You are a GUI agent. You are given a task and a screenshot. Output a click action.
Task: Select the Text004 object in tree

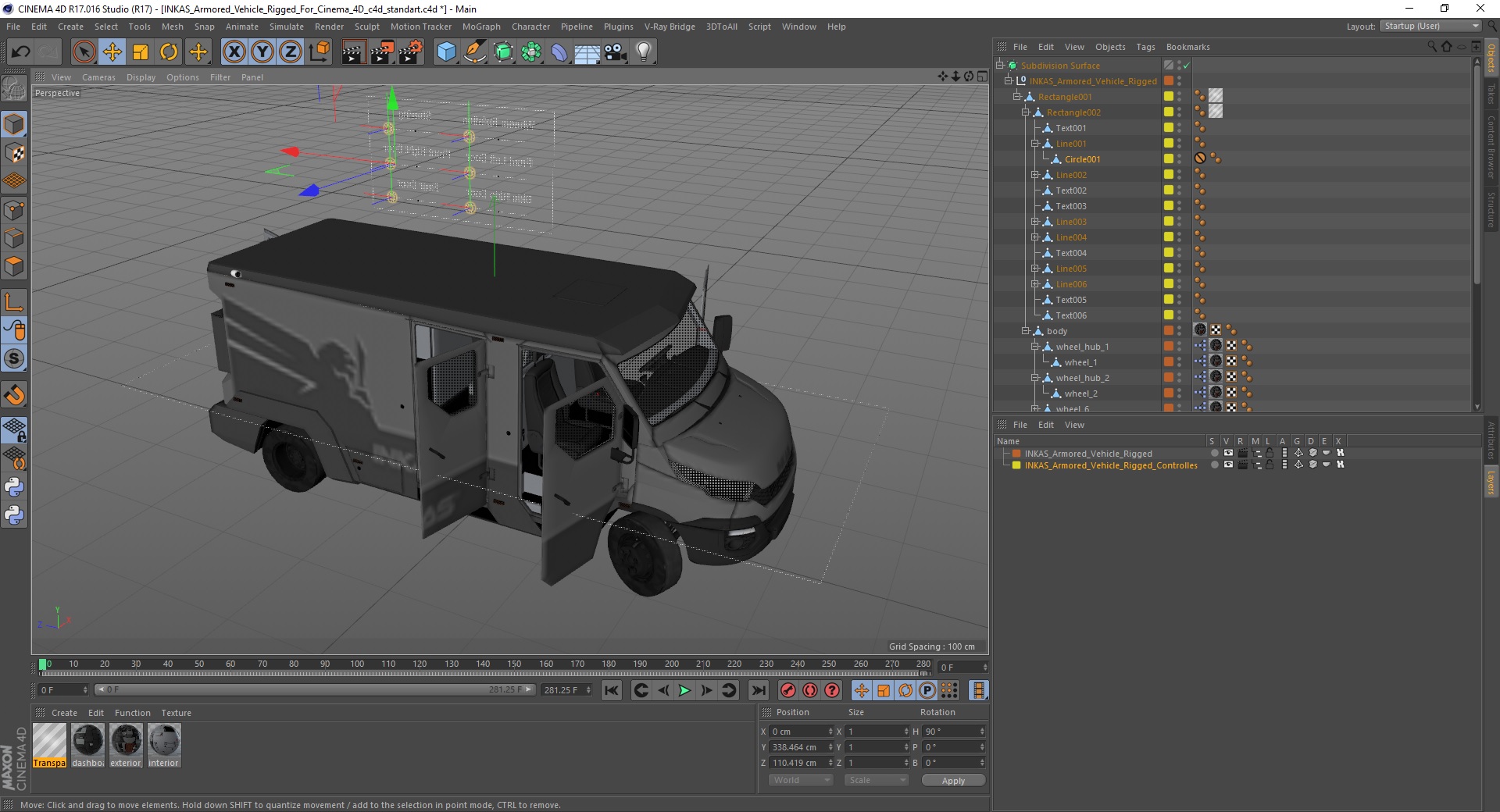point(1071,253)
